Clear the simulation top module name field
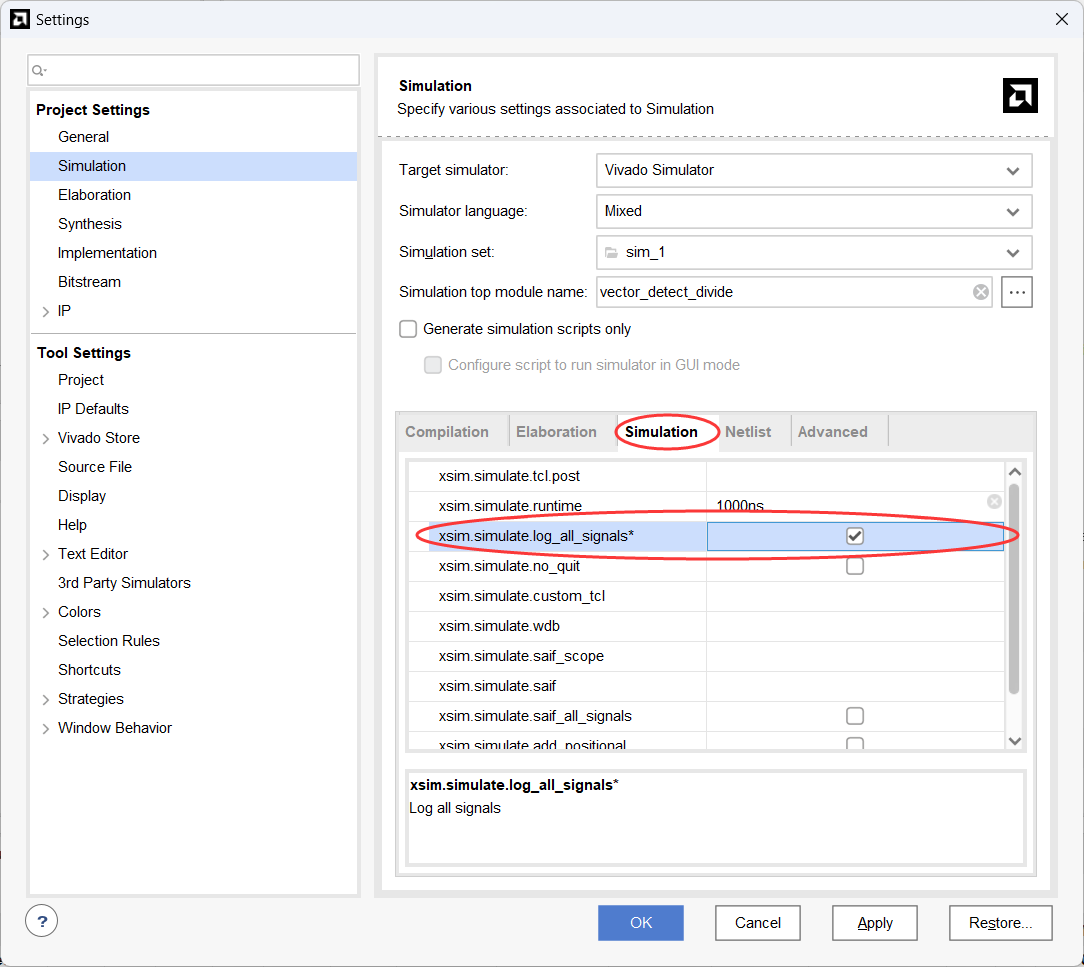 coord(981,292)
